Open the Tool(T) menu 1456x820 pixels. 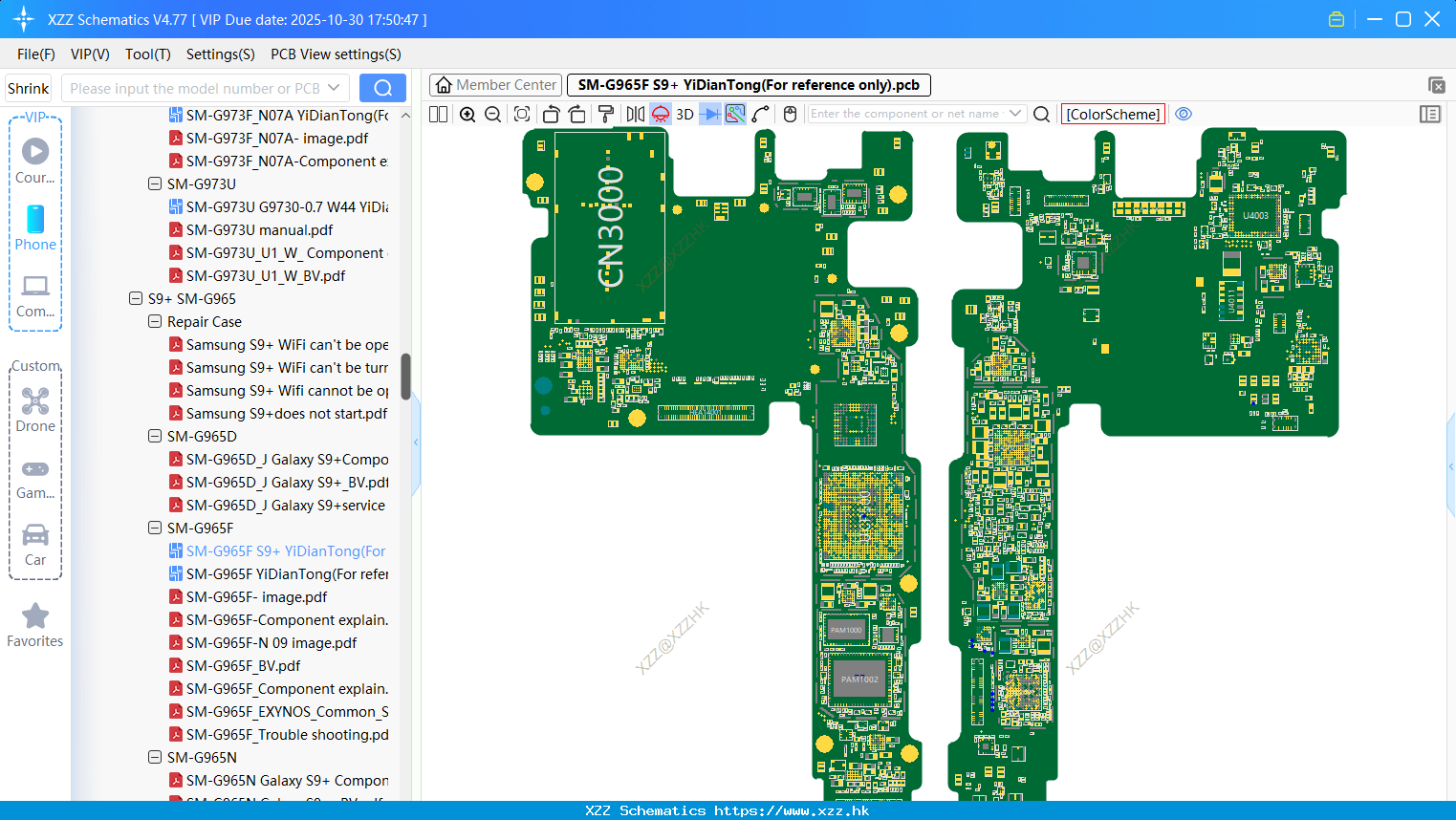click(148, 54)
